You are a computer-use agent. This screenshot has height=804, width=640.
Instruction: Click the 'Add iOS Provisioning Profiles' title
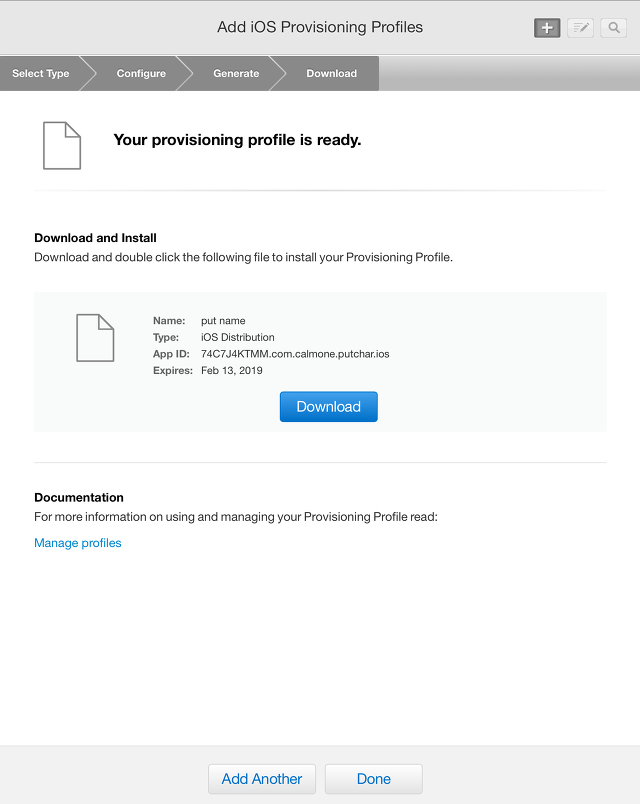point(320,27)
